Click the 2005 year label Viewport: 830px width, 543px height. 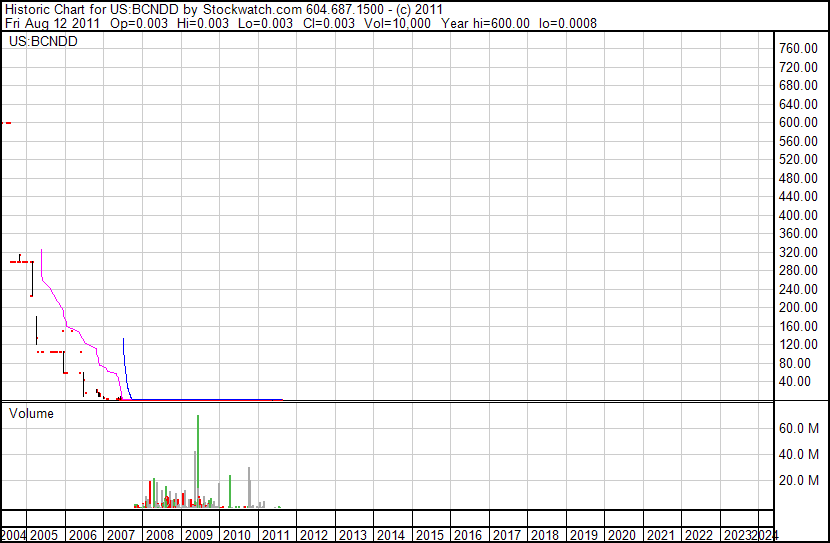[x=44, y=535]
